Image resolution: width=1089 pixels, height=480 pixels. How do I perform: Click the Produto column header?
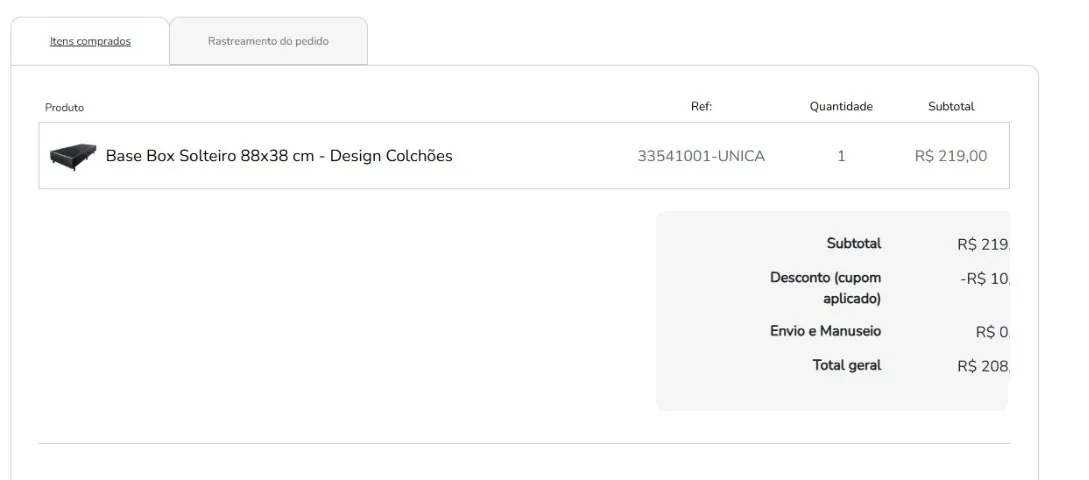point(65,108)
